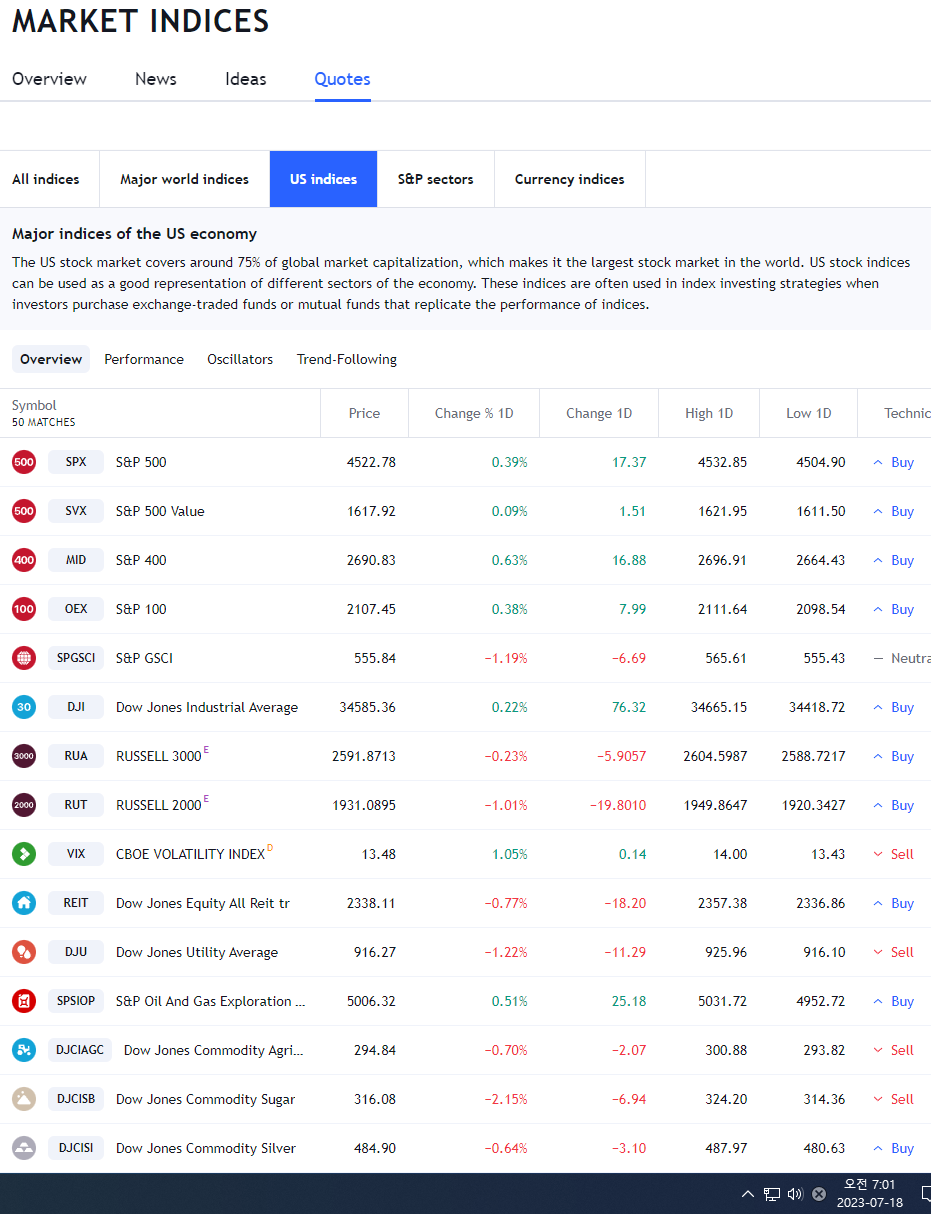
Task: Click the MID ticker badge
Action: (x=76, y=560)
